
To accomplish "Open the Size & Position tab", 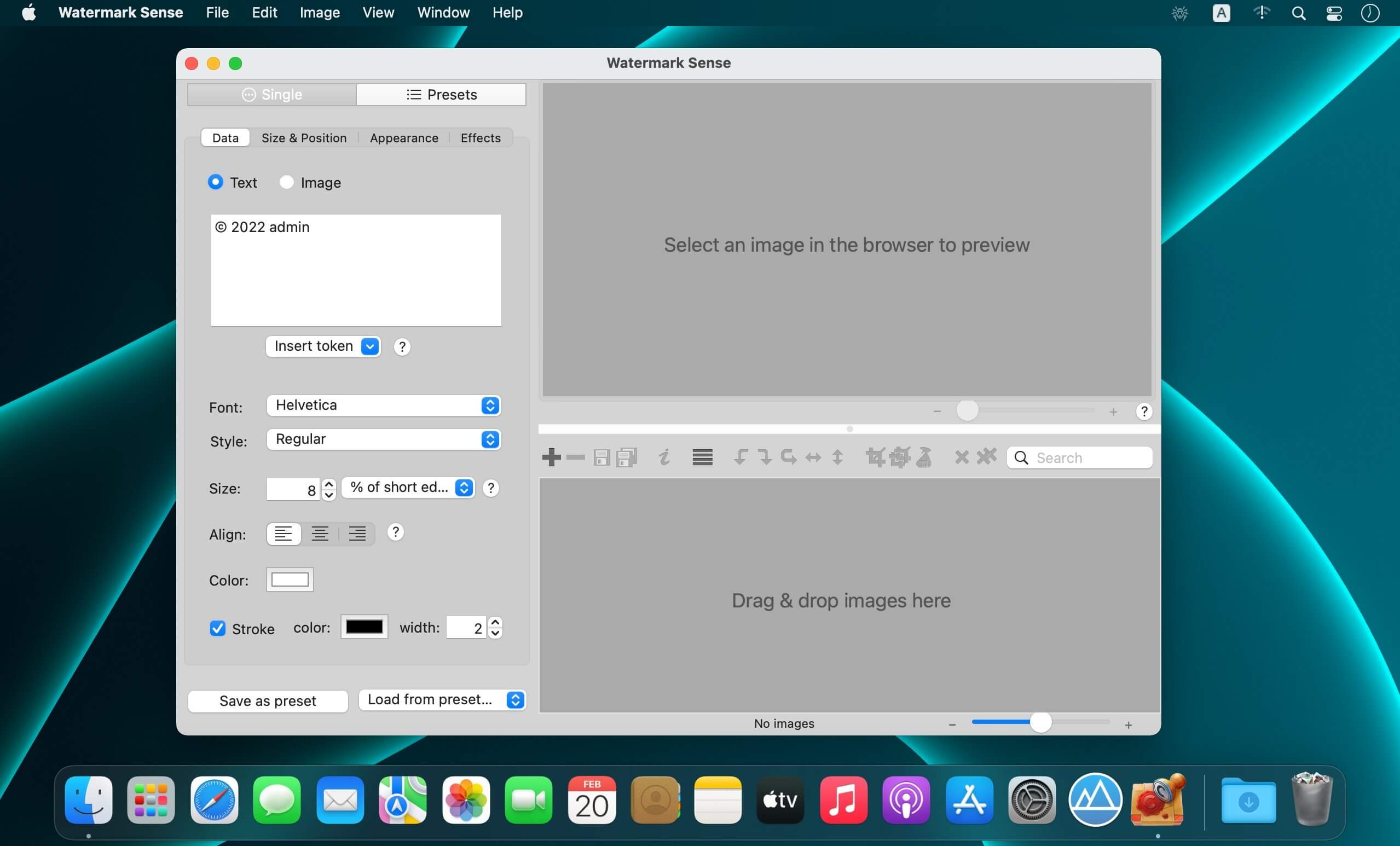I will (304, 137).
